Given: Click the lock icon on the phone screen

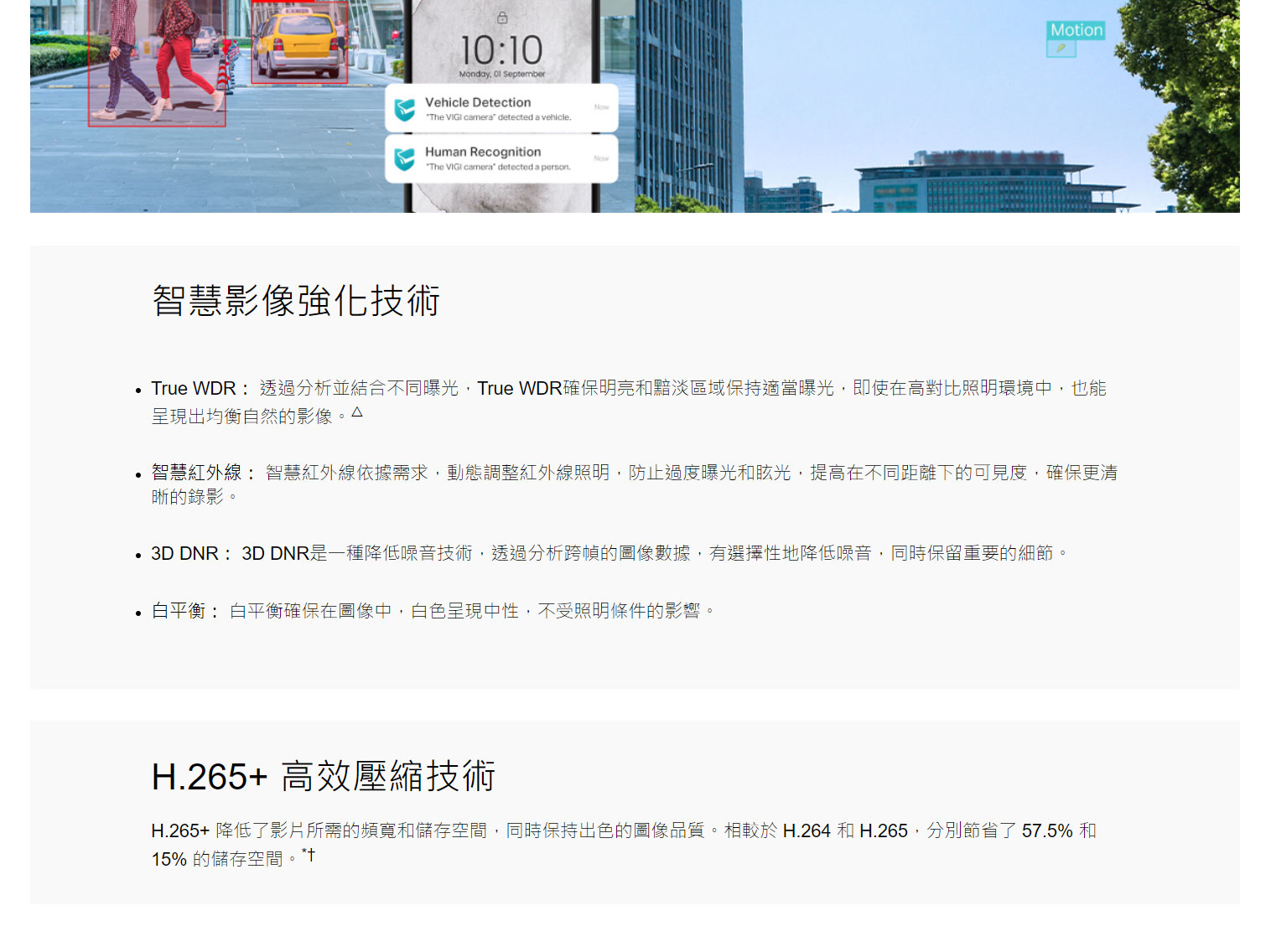Looking at the screenshot, I should coord(501,18).
